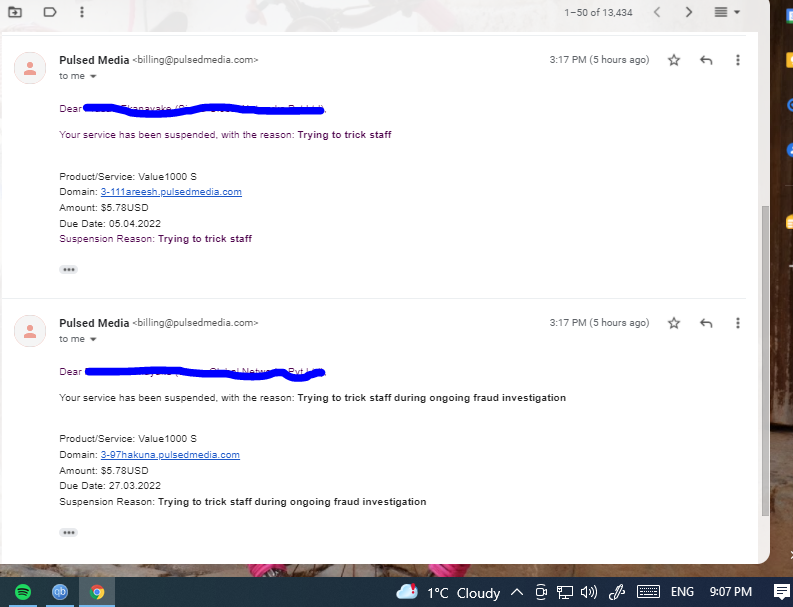Open the clock showing 9:07 PM
This screenshot has height=607, width=793.
point(730,592)
